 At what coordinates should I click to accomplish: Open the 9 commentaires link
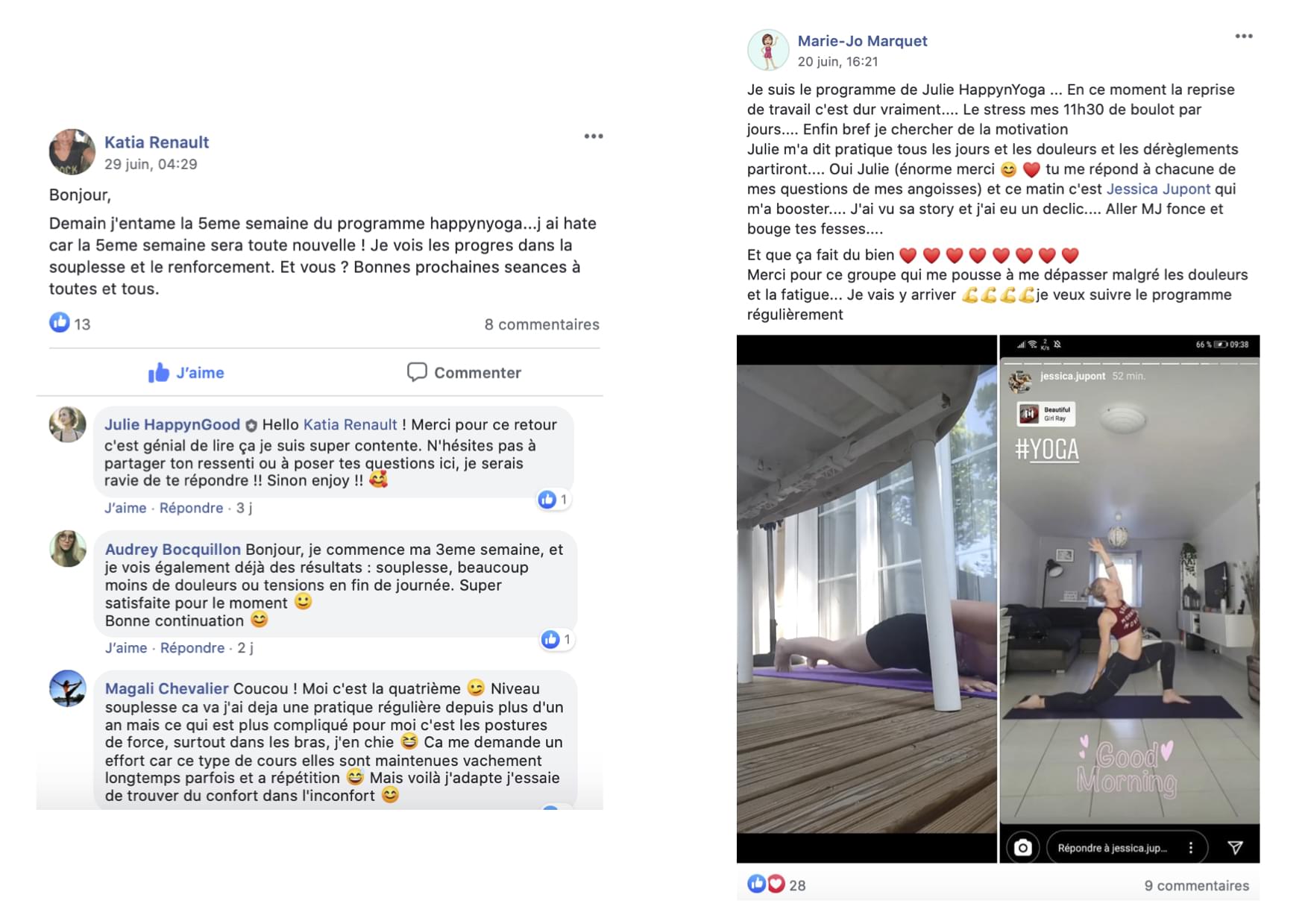1196,885
